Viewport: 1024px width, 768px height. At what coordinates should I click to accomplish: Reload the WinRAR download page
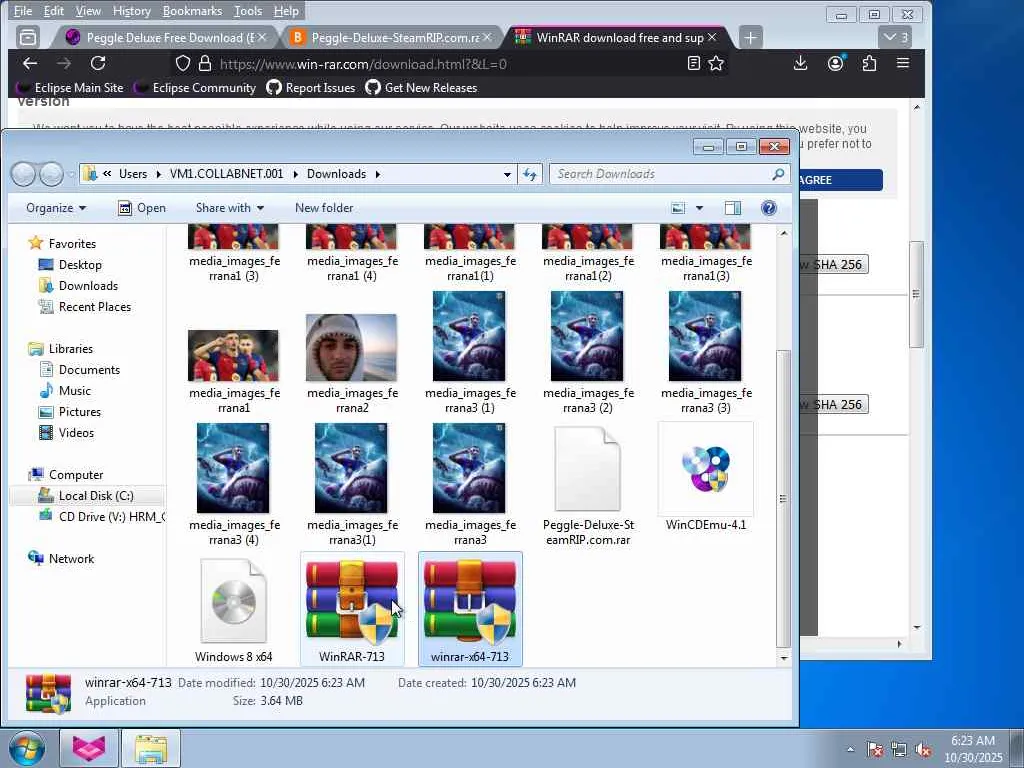98,63
